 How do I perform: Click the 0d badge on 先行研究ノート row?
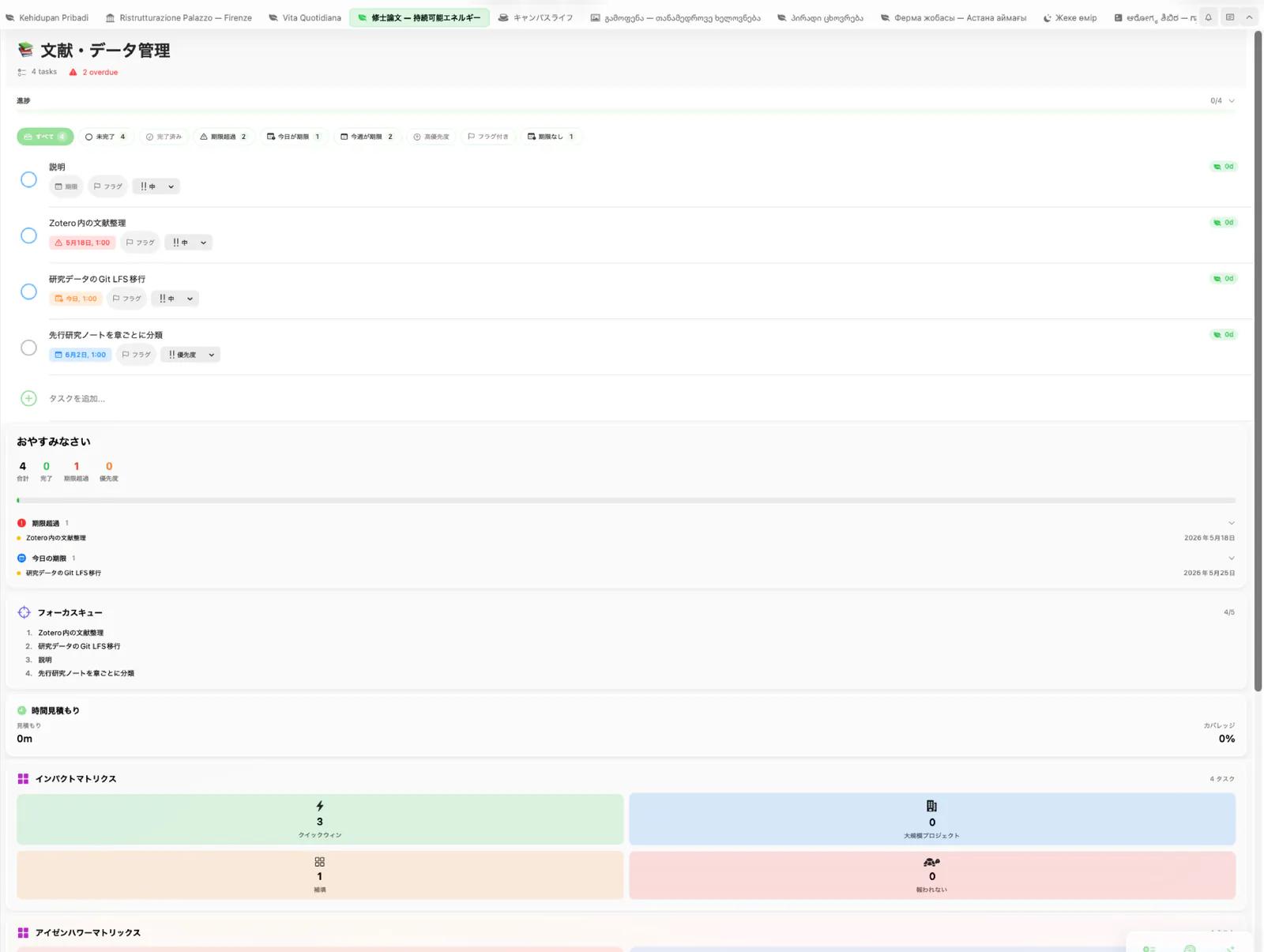pos(1224,335)
